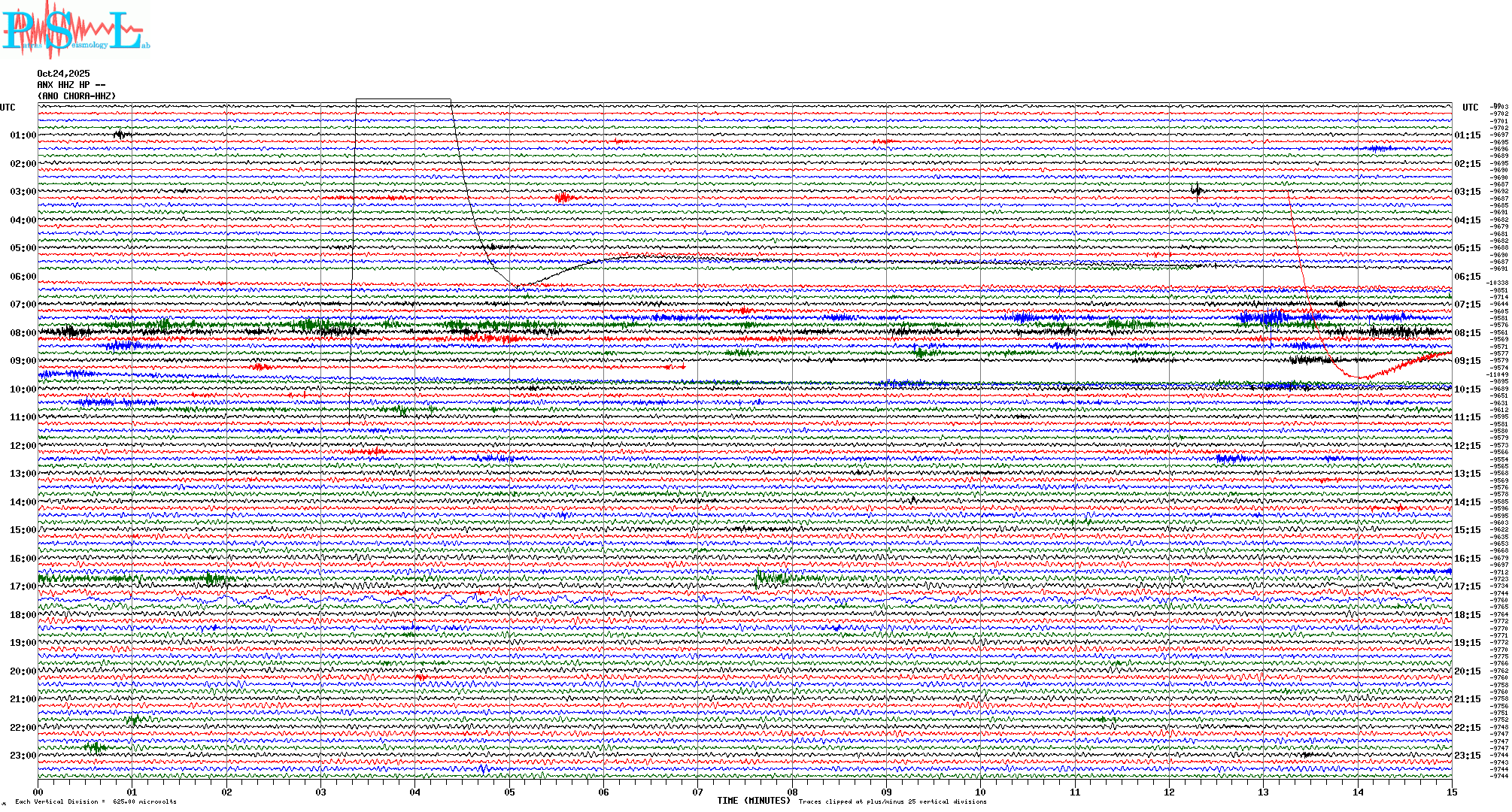Image resolution: width=1512 pixels, height=812 pixels.
Task: Click minute 05 tick on bottom axis
Action: pyautogui.click(x=509, y=792)
